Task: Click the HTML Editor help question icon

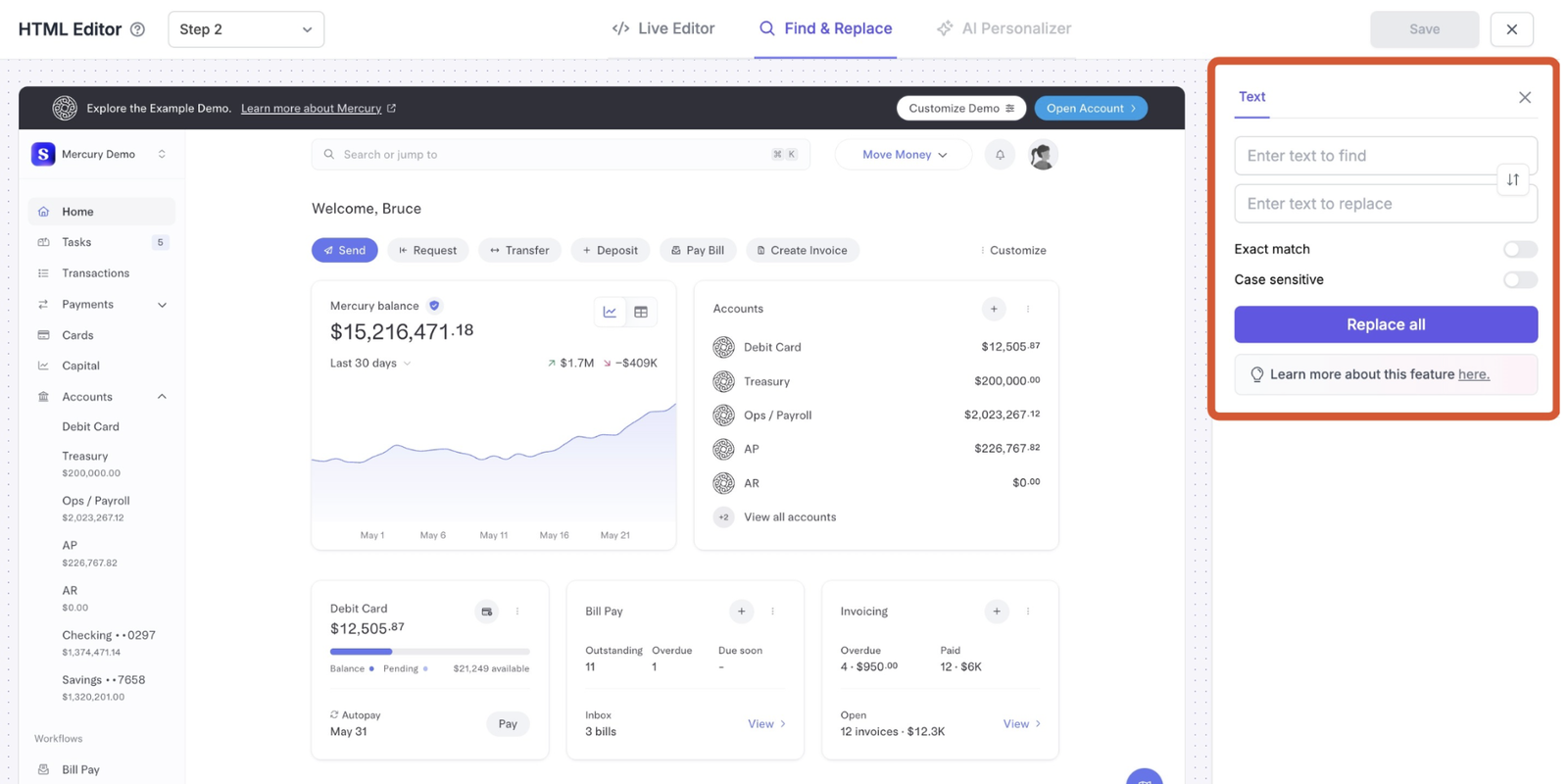Action: 138,29
